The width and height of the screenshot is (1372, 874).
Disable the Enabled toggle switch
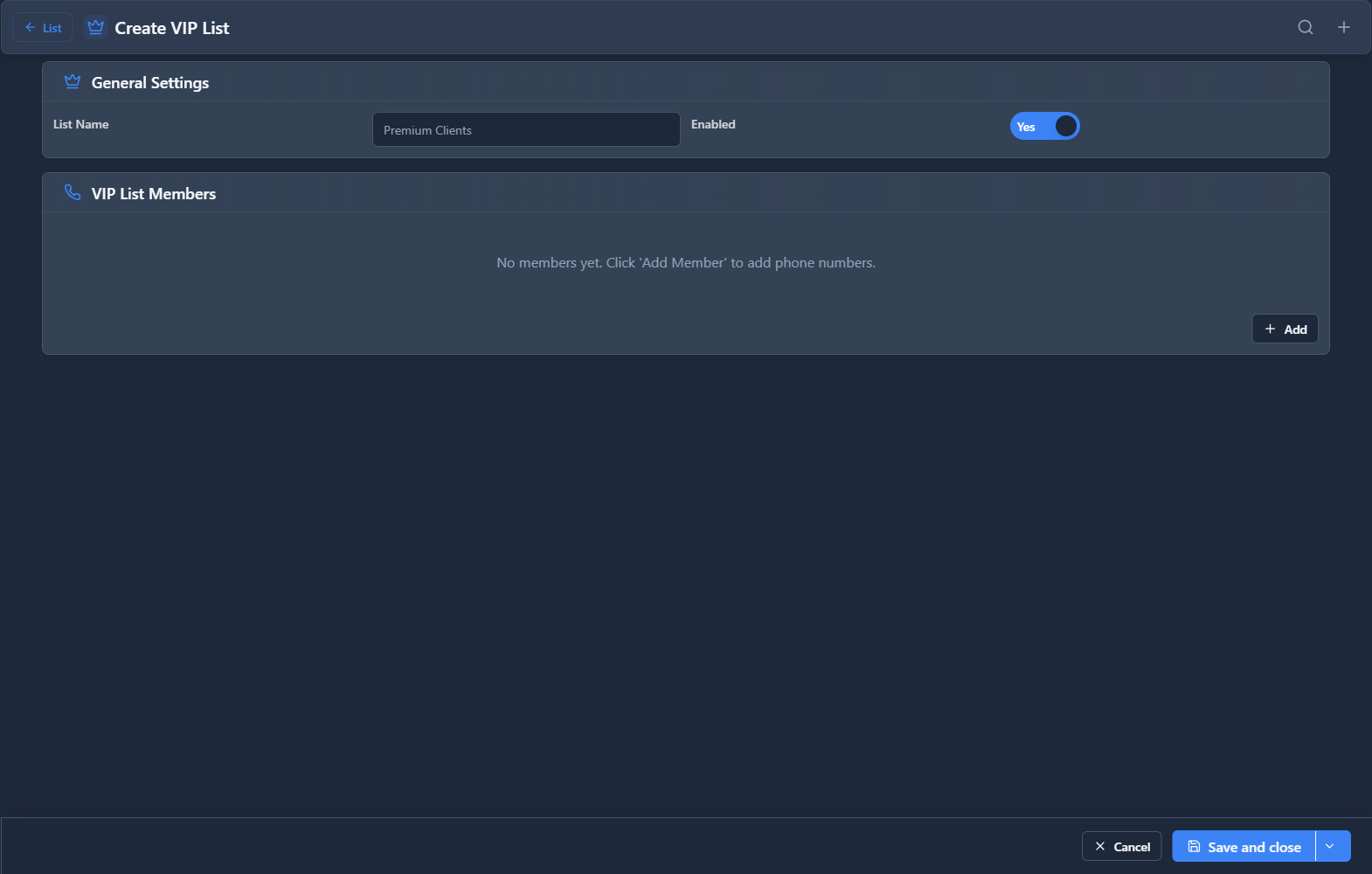click(x=1044, y=127)
